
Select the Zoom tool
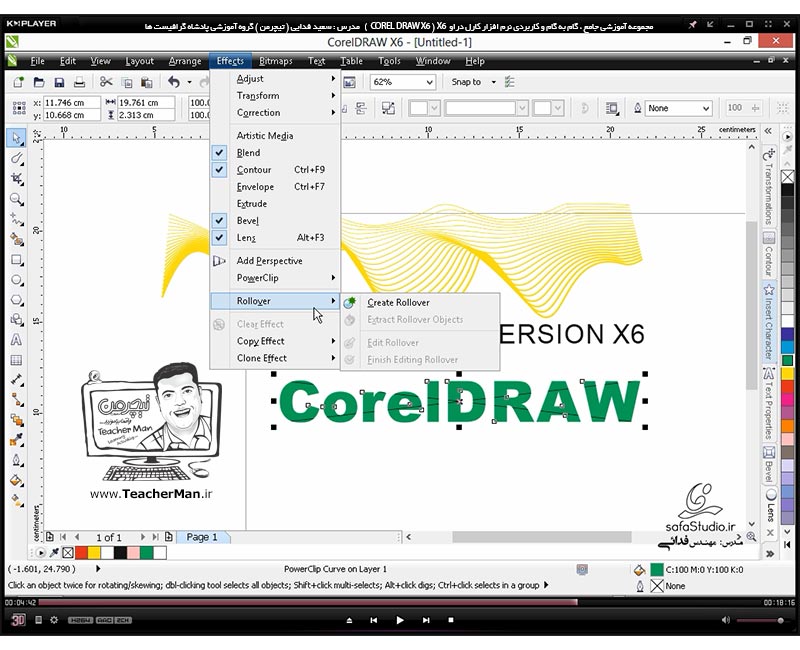point(17,199)
